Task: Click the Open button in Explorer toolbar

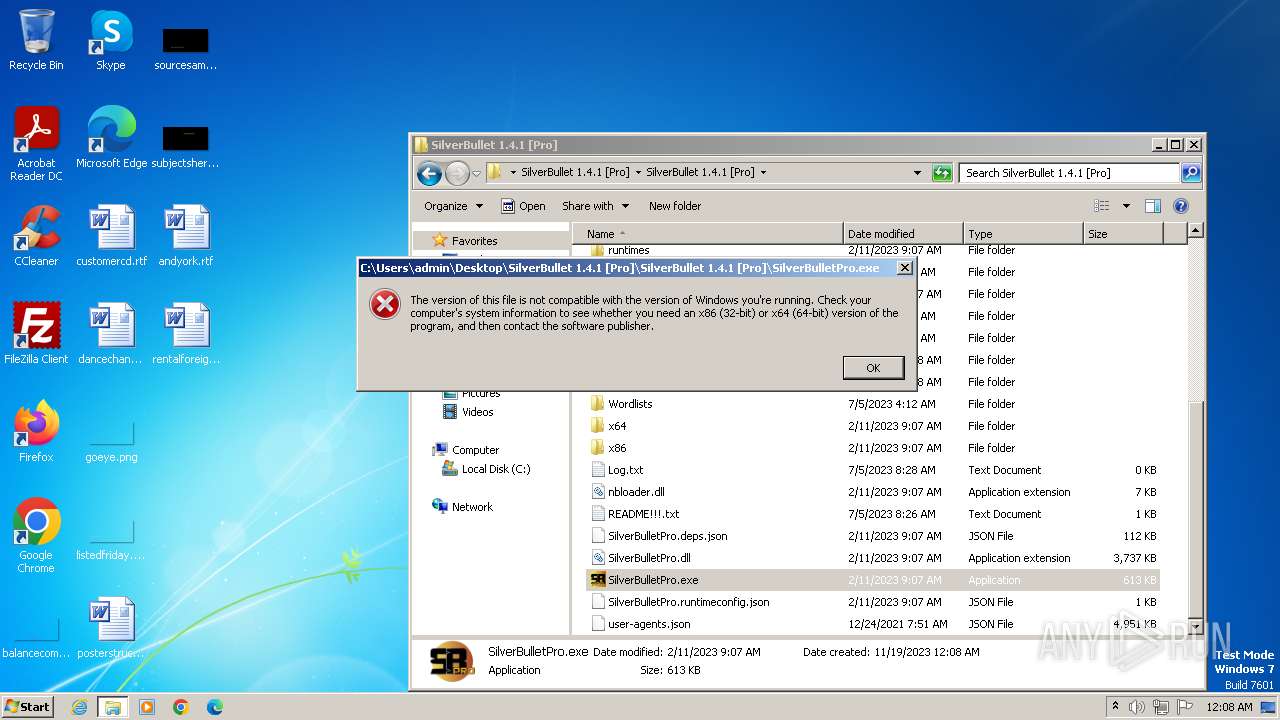Action: point(523,206)
